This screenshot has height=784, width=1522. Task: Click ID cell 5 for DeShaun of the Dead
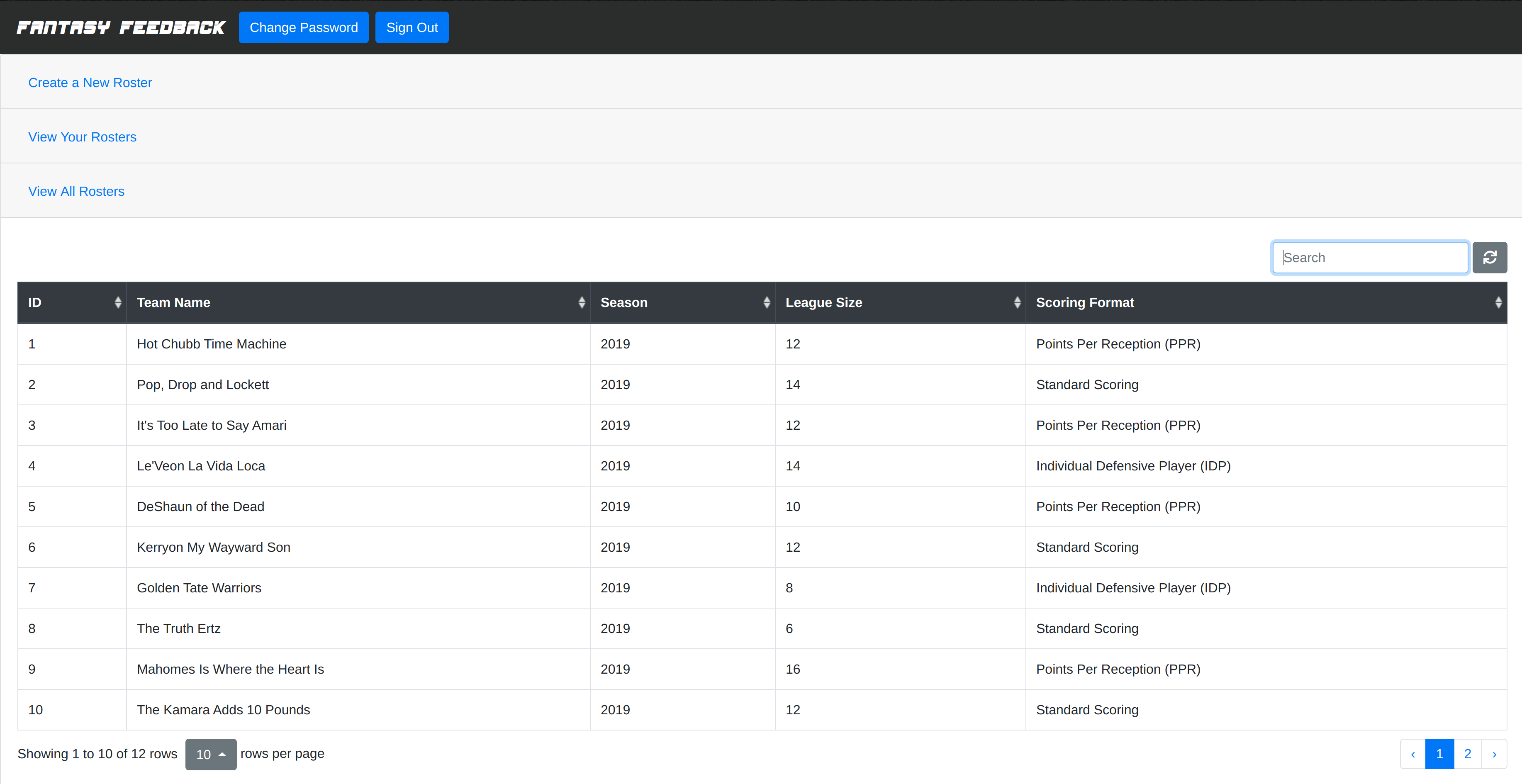(x=32, y=507)
